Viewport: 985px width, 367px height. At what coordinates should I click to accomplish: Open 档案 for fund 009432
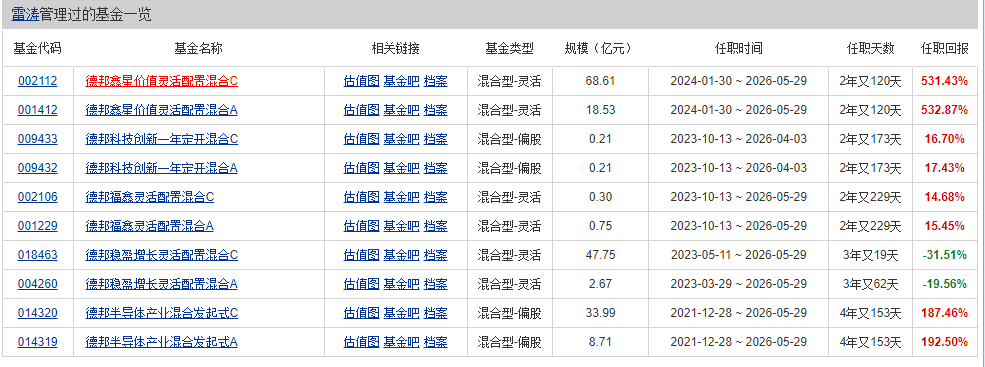(x=435, y=168)
